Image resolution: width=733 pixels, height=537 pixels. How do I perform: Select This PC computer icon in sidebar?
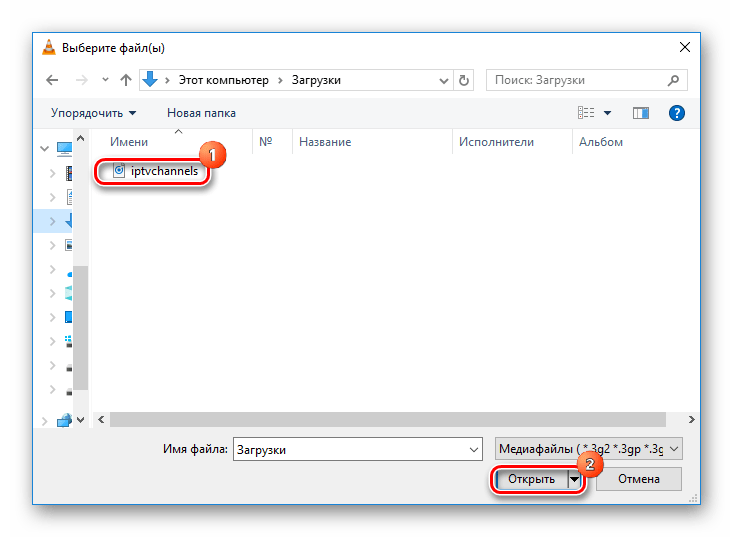tap(64, 149)
